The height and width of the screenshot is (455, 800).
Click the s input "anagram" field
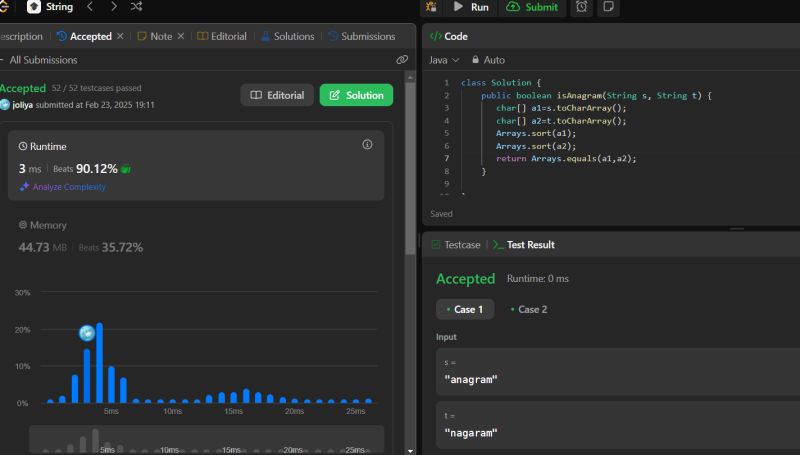[618, 372]
